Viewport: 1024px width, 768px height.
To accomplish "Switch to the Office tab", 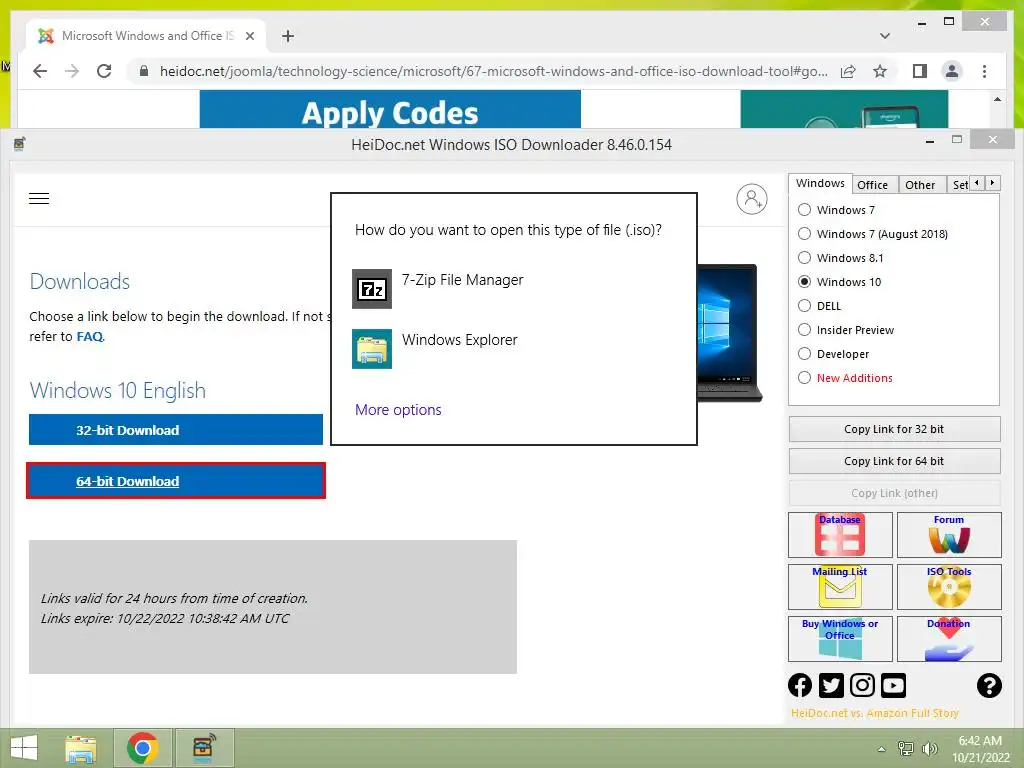I will 872,185.
